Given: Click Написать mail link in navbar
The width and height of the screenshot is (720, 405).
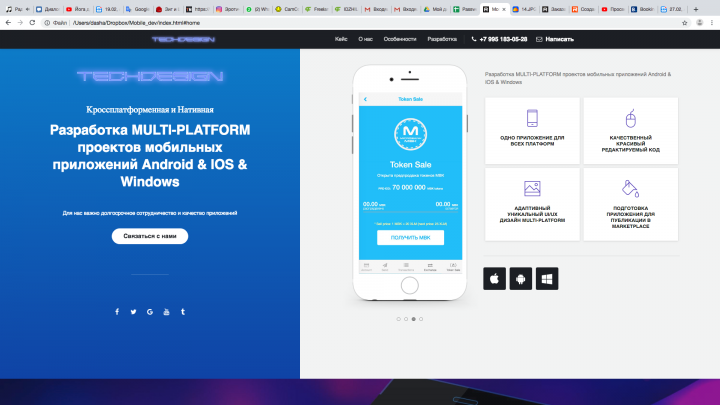Looking at the screenshot, I should coord(555,39).
